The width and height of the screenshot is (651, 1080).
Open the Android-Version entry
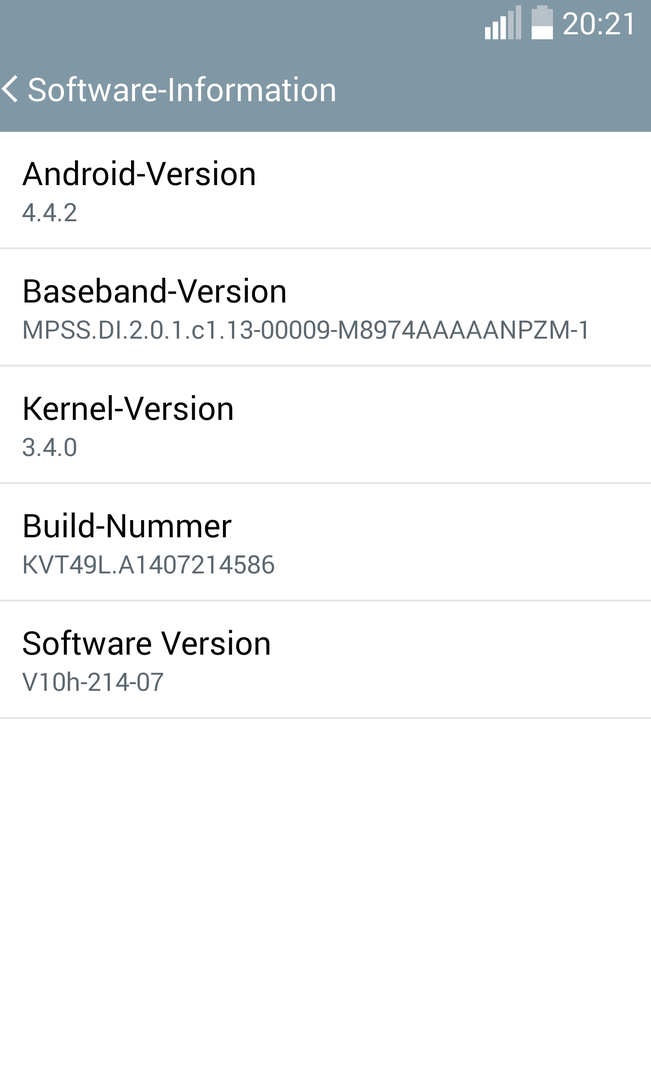pyautogui.click(x=325, y=190)
